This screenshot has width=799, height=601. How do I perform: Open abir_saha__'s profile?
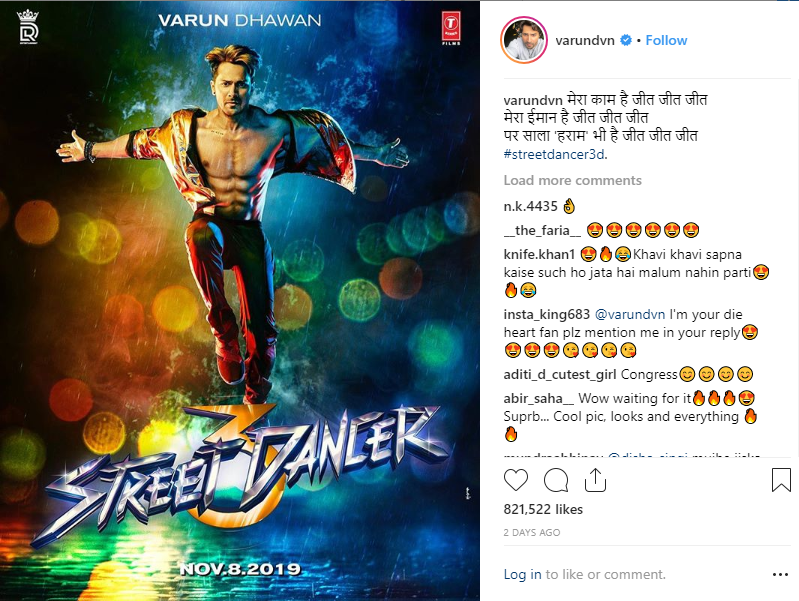pos(539,398)
